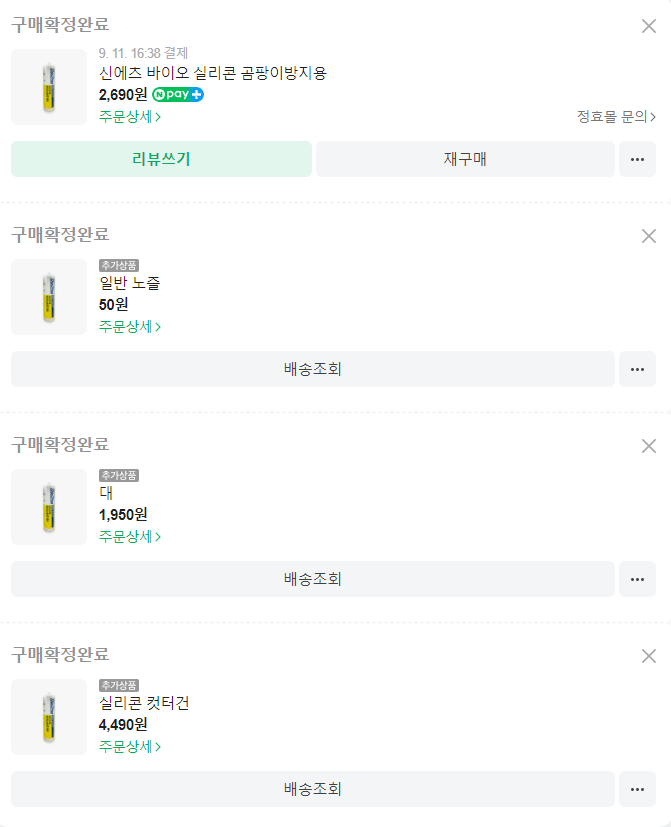Click 재구매 to repurchase the silicone
The height and width of the screenshot is (827, 671).
[x=465, y=159]
